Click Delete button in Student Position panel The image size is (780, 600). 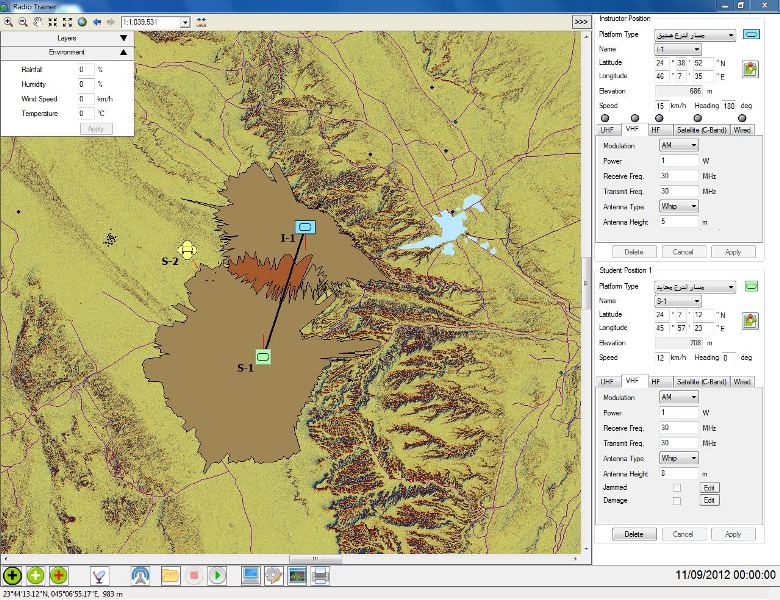pos(634,534)
